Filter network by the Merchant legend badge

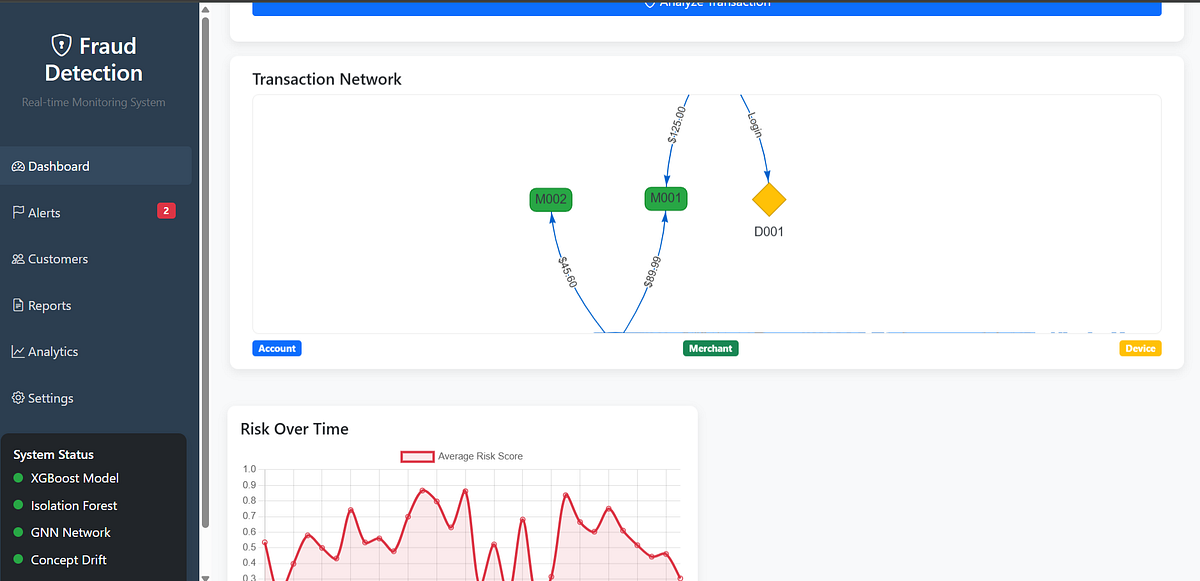coord(711,348)
